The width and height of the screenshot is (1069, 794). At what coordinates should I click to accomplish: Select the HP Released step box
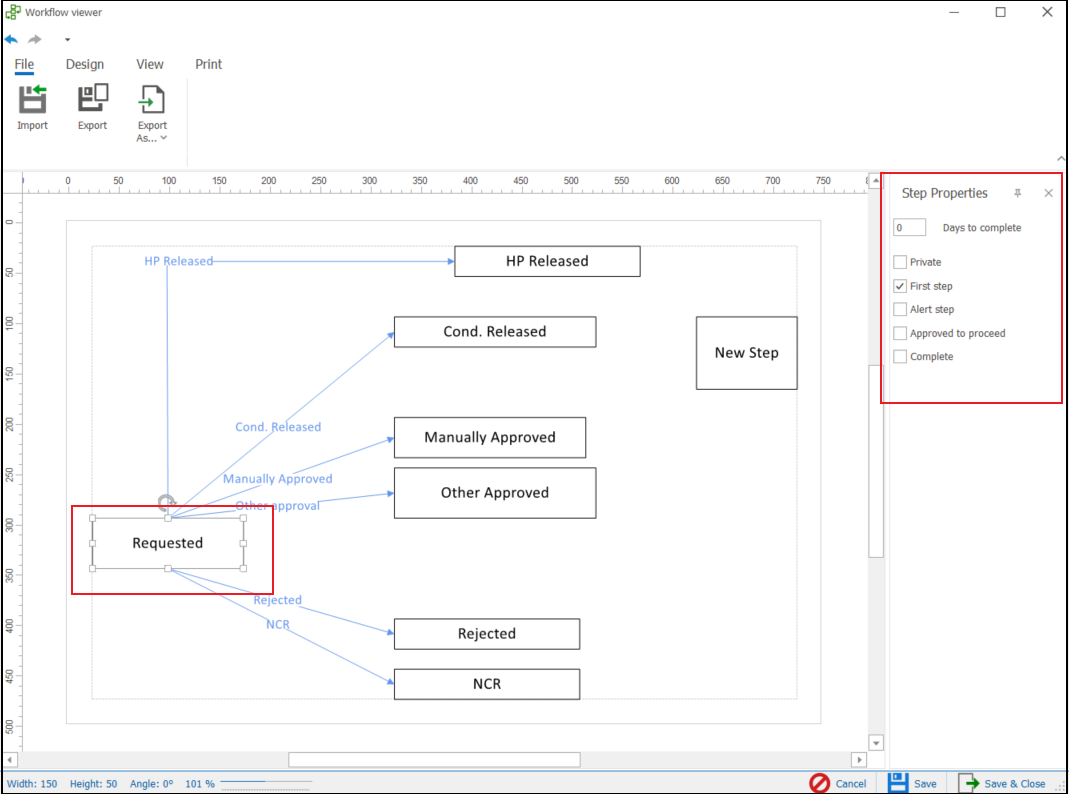pos(547,261)
